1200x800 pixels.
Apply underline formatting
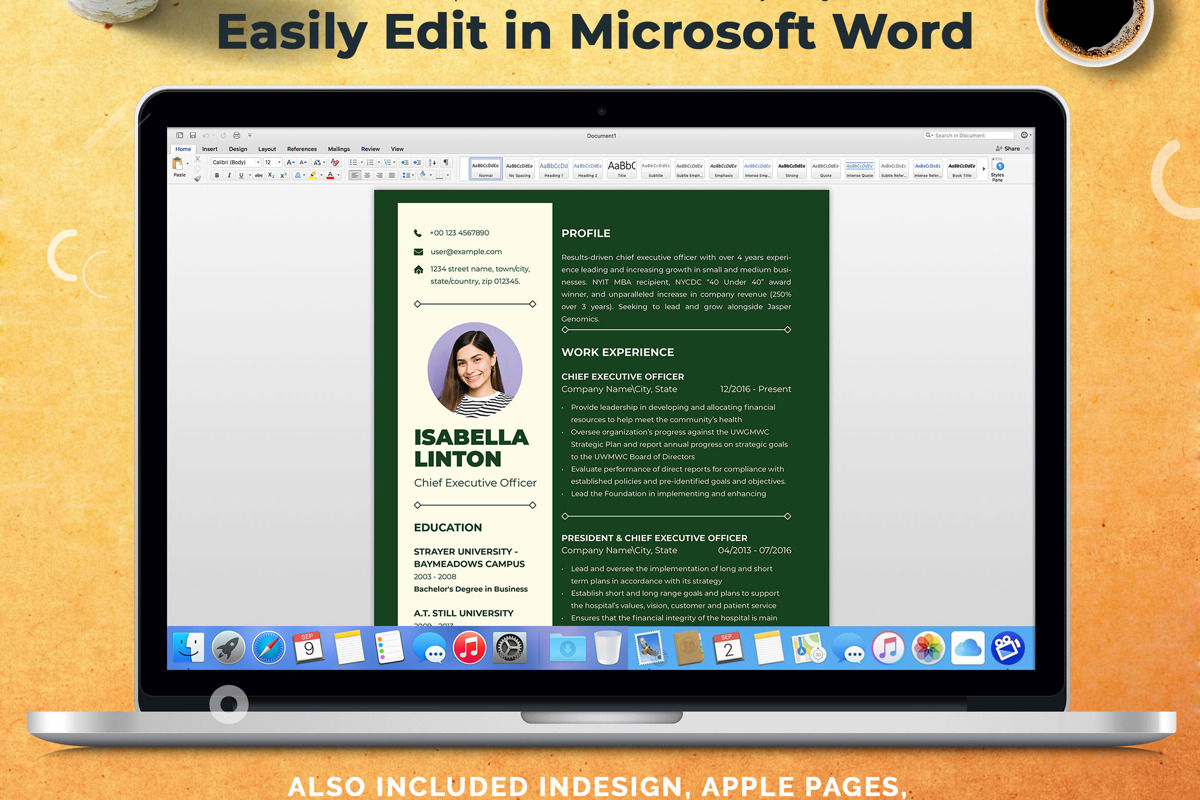(240, 175)
